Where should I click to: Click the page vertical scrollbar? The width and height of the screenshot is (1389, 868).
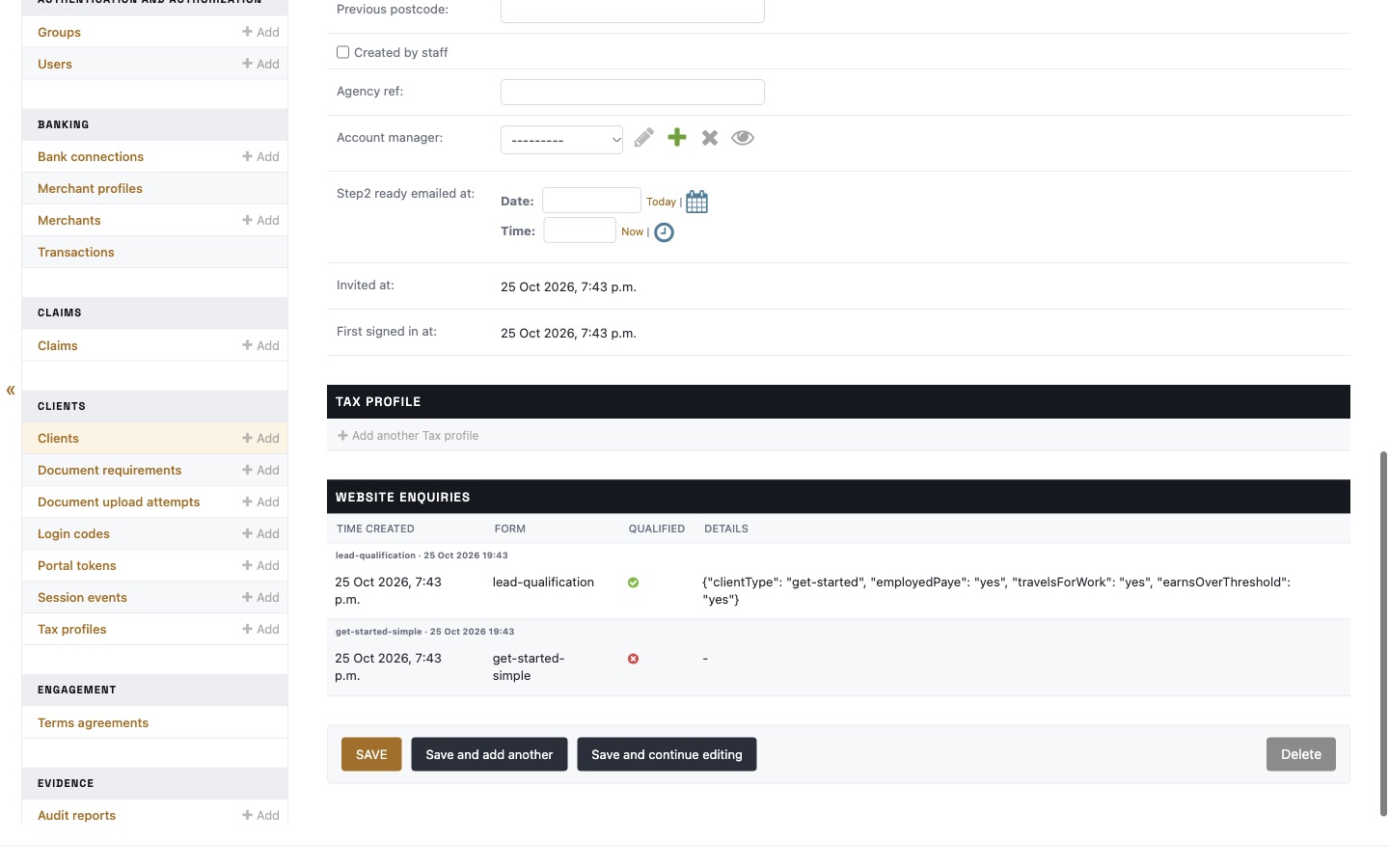pos(1384,634)
